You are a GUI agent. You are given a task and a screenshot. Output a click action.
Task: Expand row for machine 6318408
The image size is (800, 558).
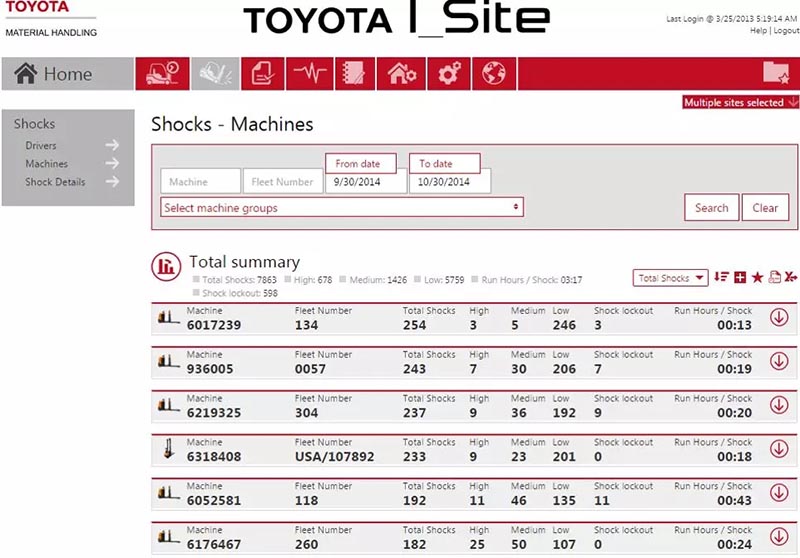[779, 449]
